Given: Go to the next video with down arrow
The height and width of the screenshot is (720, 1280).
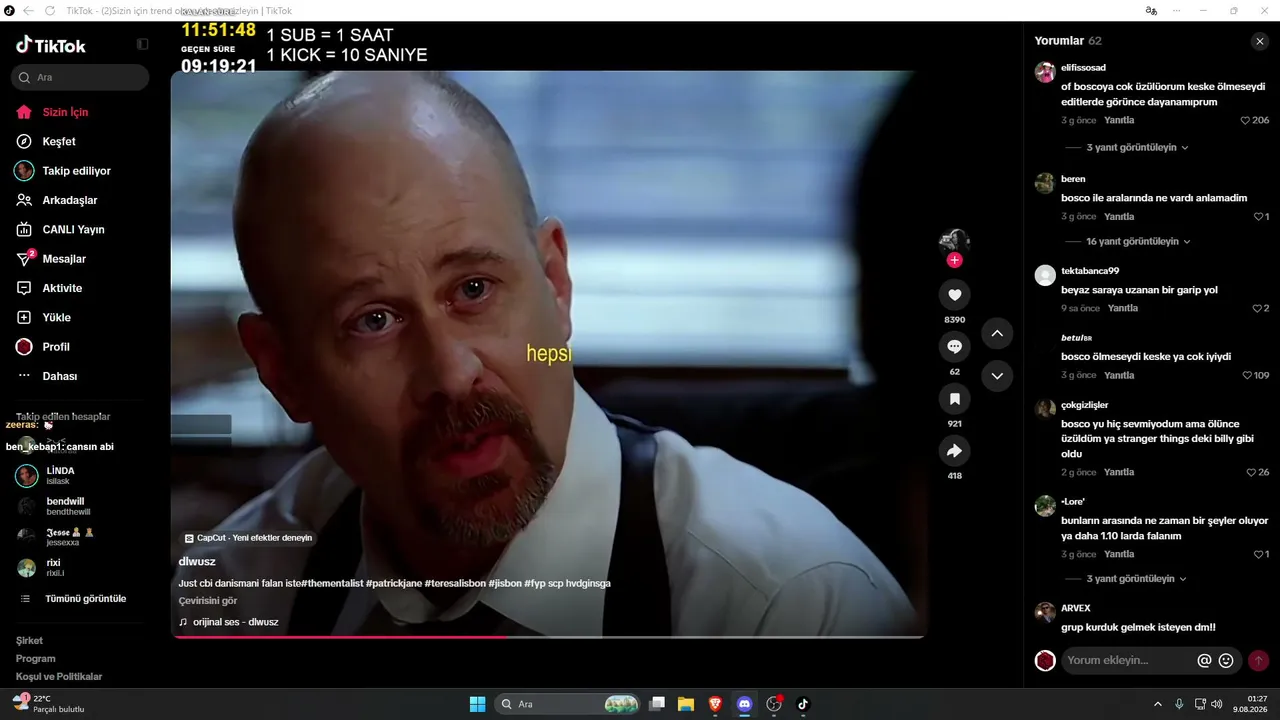Looking at the screenshot, I should (x=997, y=376).
